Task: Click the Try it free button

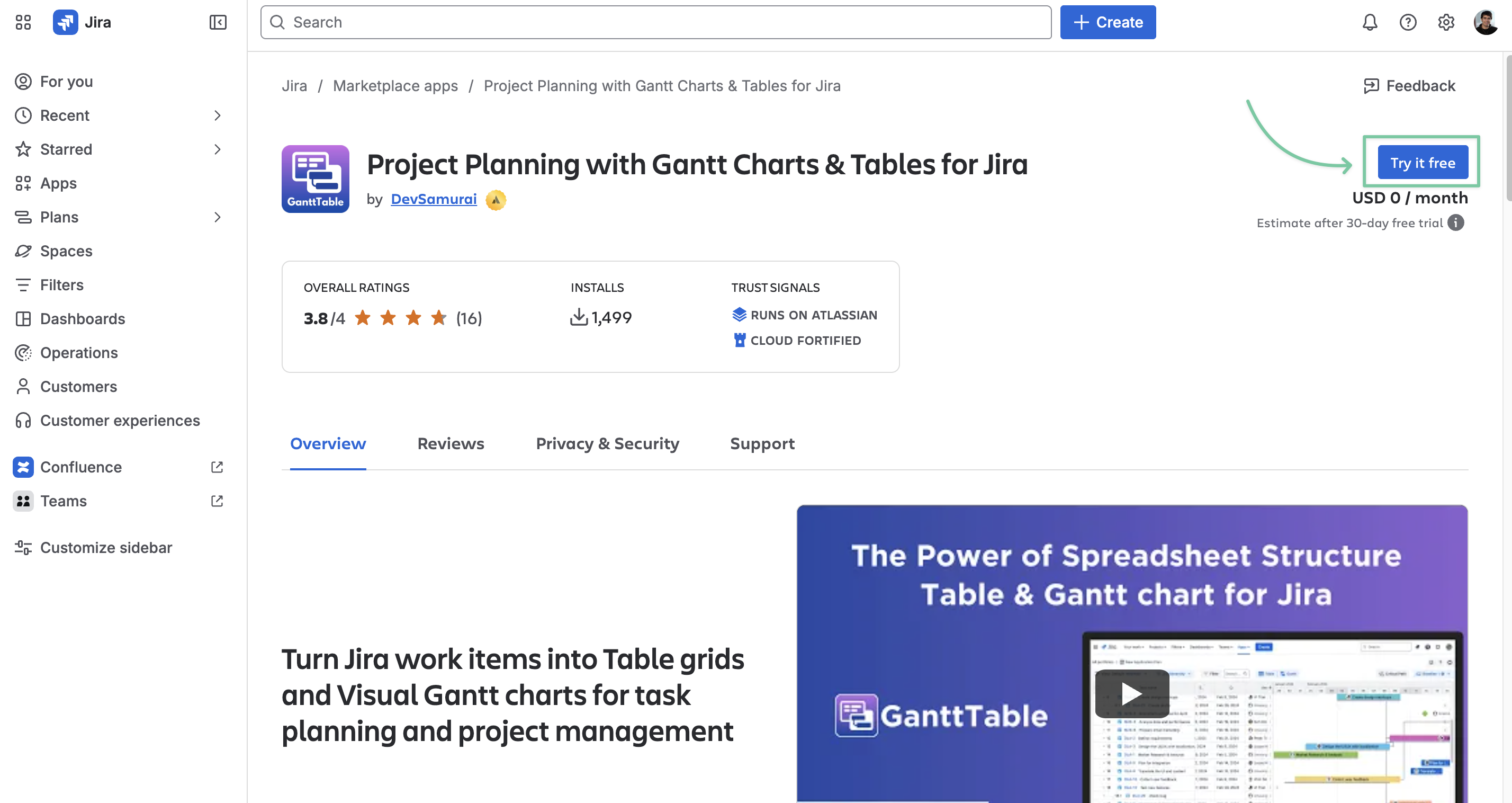Action: (1422, 163)
